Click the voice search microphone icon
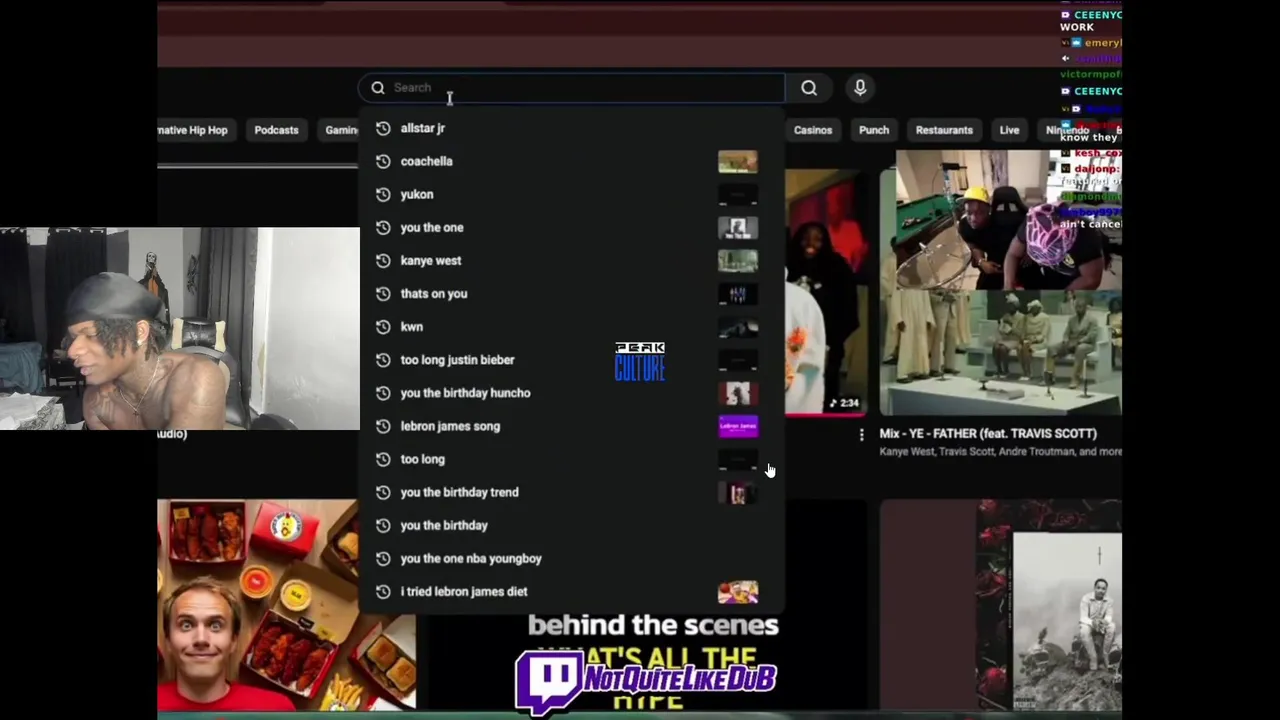This screenshot has width=1280, height=720. pos(860,88)
